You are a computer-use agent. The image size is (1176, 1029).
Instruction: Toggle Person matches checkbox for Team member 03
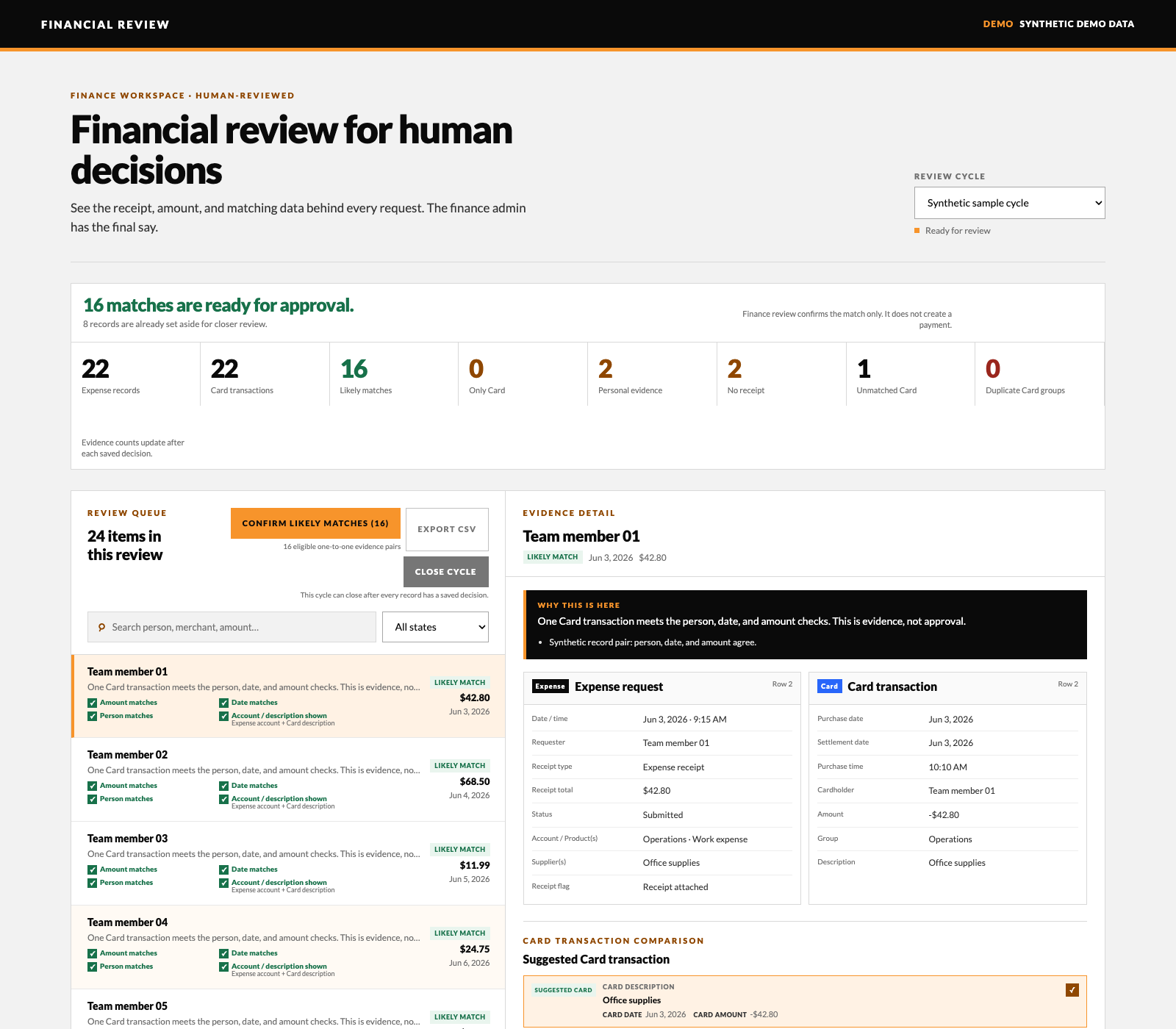coord(93,883)
